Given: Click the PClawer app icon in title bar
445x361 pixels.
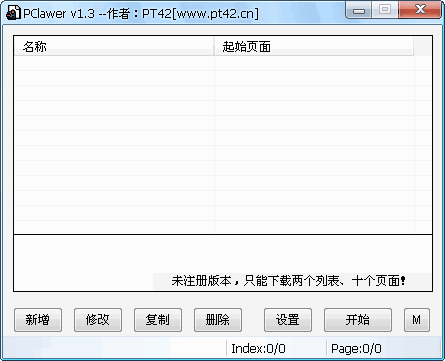Looking at the screenshot, I should coord(13,13).
